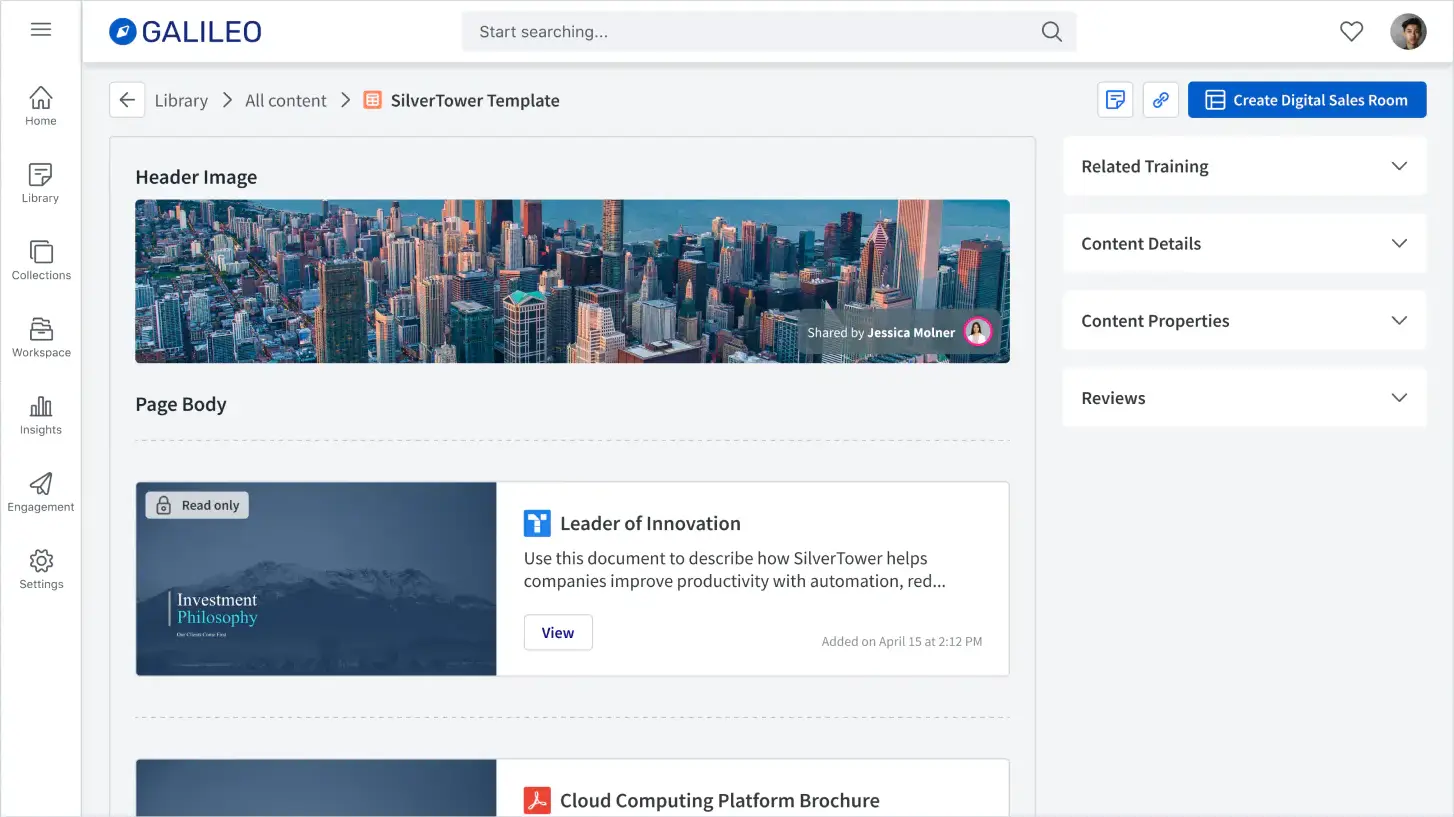Click the copy link icon button

click(1160, 100)
